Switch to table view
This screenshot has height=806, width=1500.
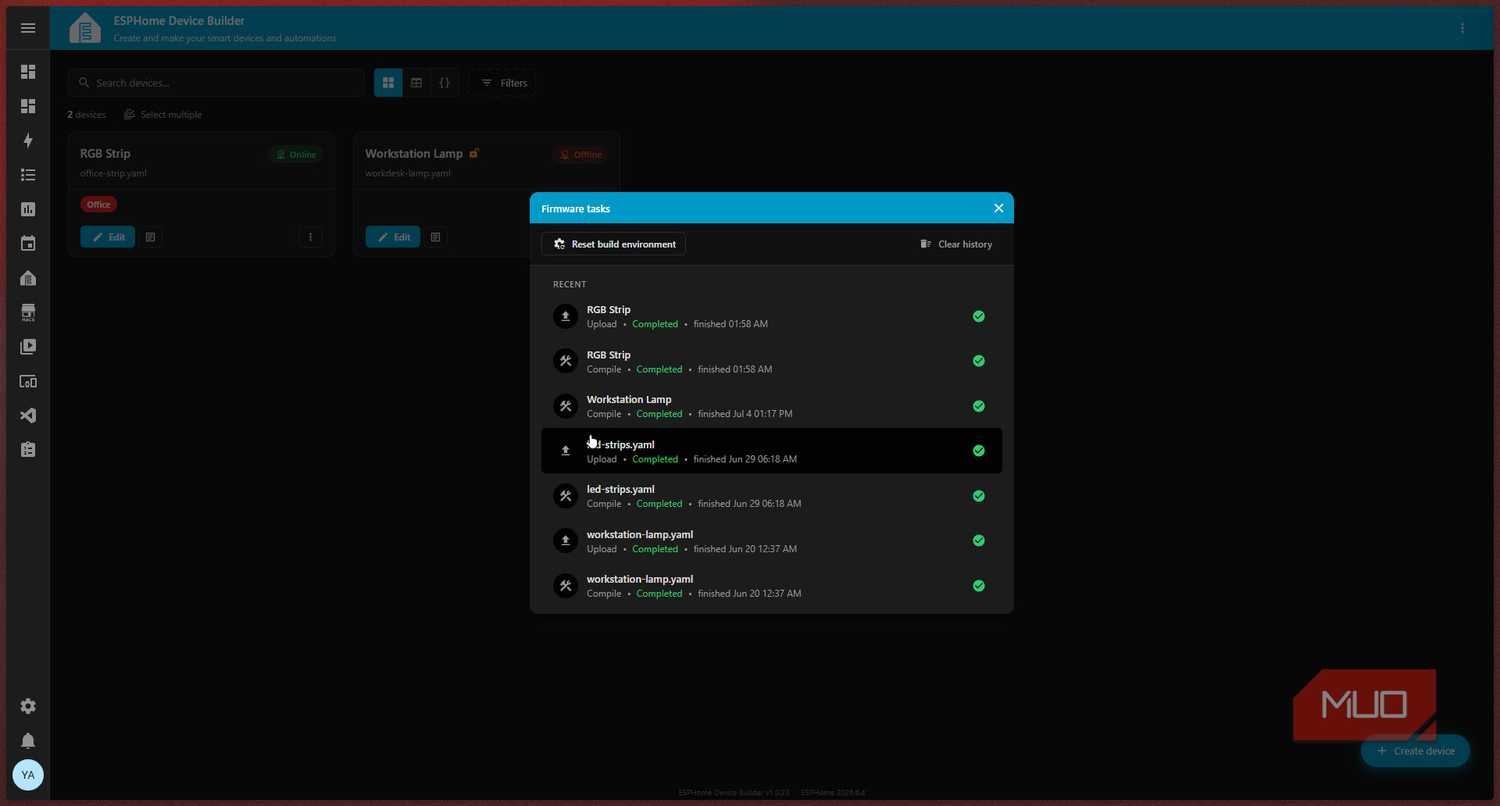(x=417, y=83)
